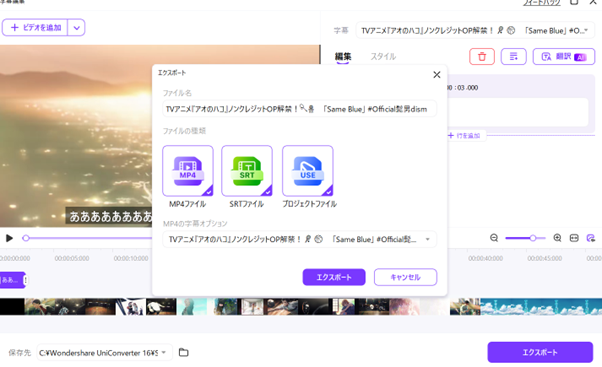Play the video preview
The height and width of the screenshot is (367, 602).
coord(10,238)
